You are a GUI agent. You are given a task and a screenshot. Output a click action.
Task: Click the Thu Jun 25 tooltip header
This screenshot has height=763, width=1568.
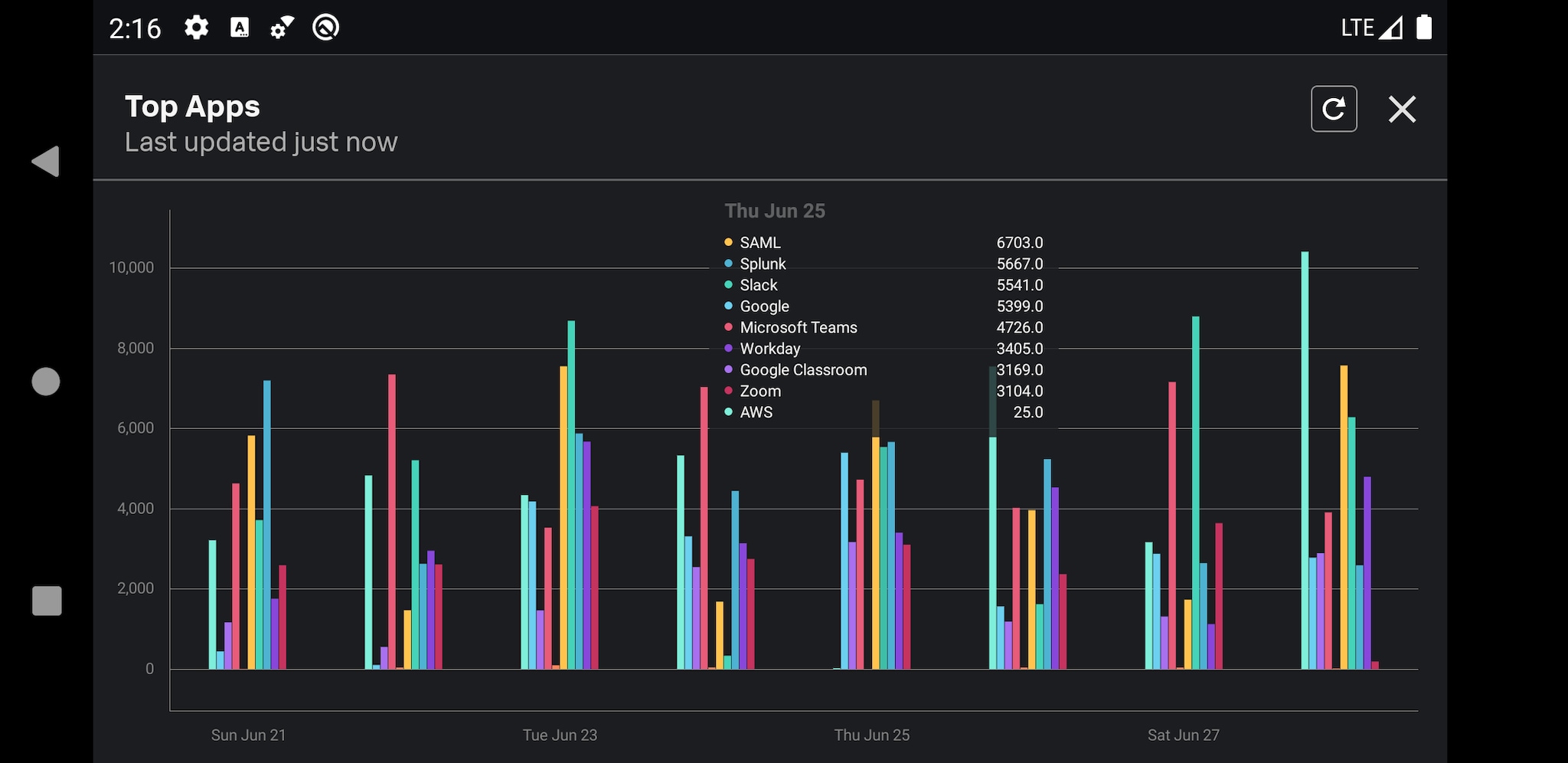click(775, 211)
